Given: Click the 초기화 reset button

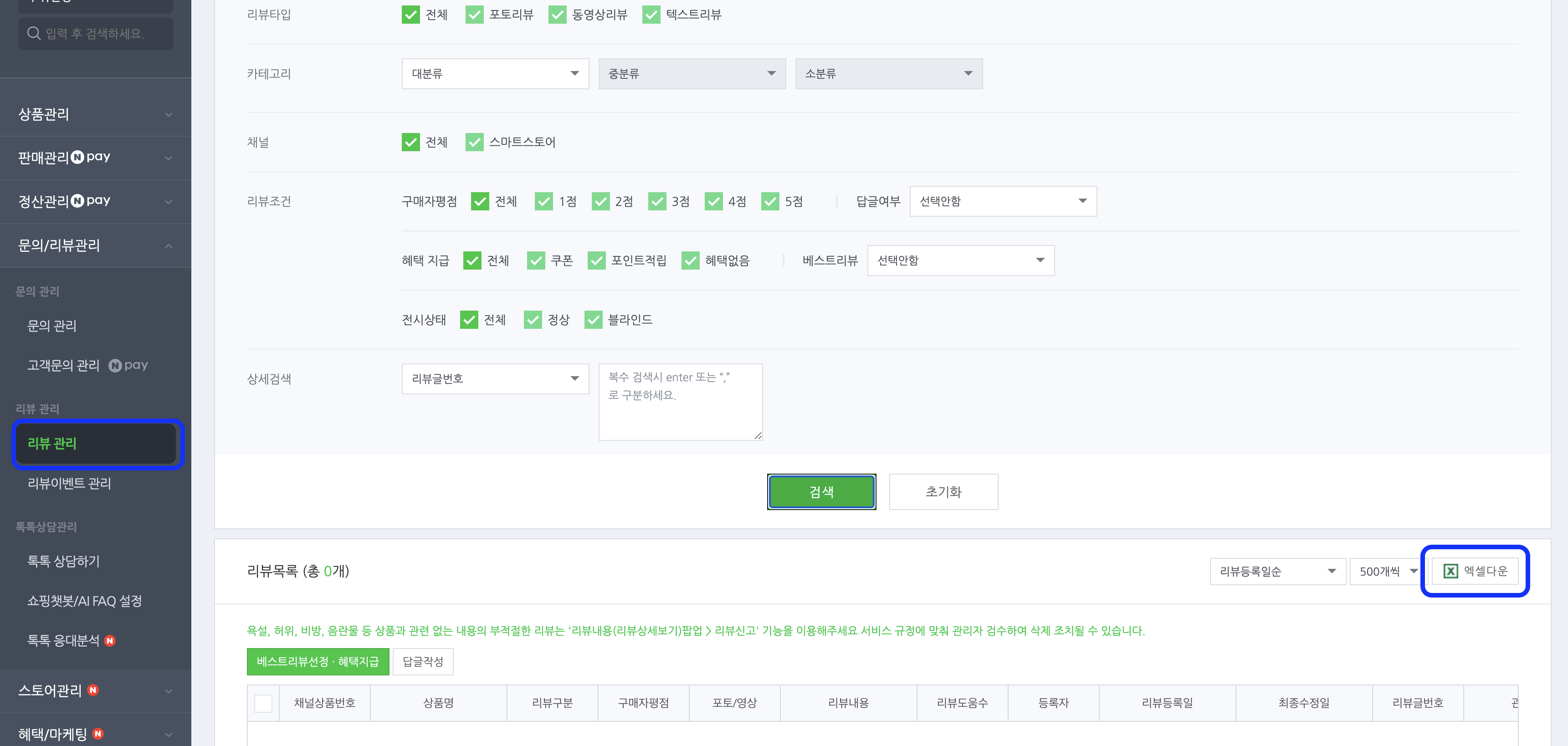Looking at the screenshot, I should 943,492.
